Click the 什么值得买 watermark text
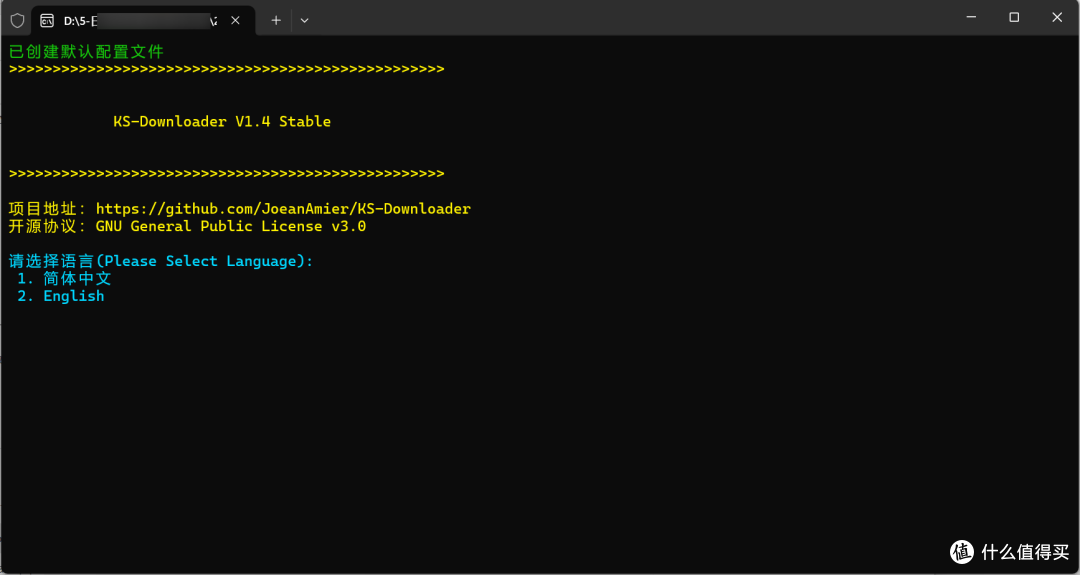Viewport: 1080px width, 575px height. (1026, 552)
